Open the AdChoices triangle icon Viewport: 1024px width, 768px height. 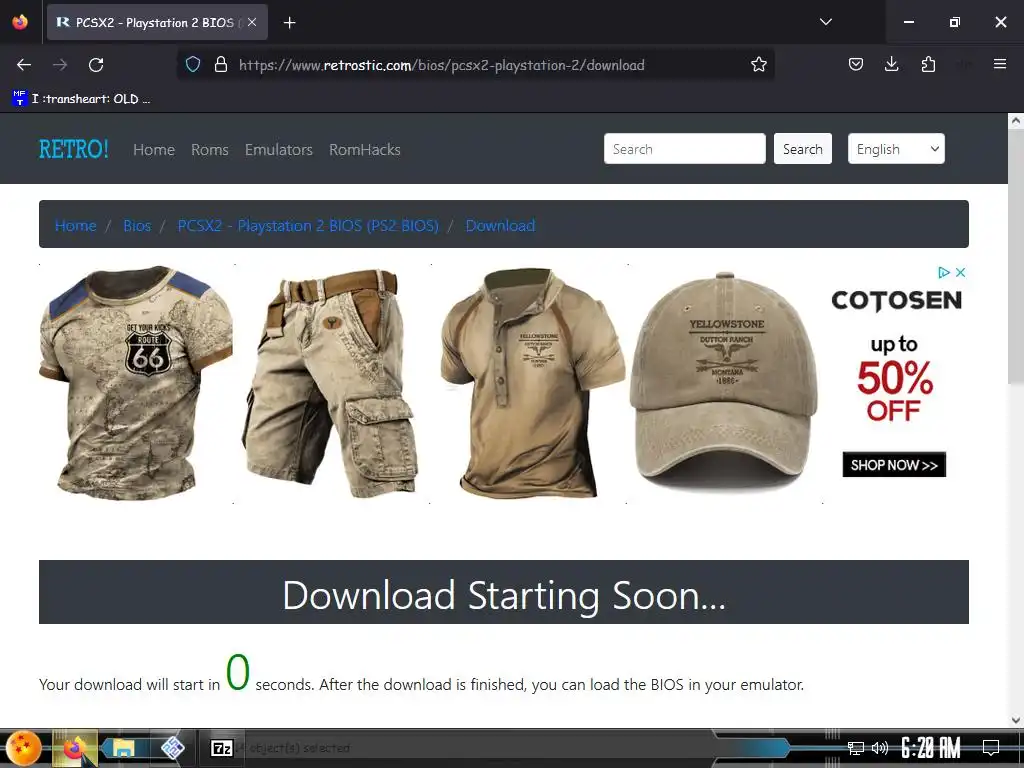click(944, 272)
